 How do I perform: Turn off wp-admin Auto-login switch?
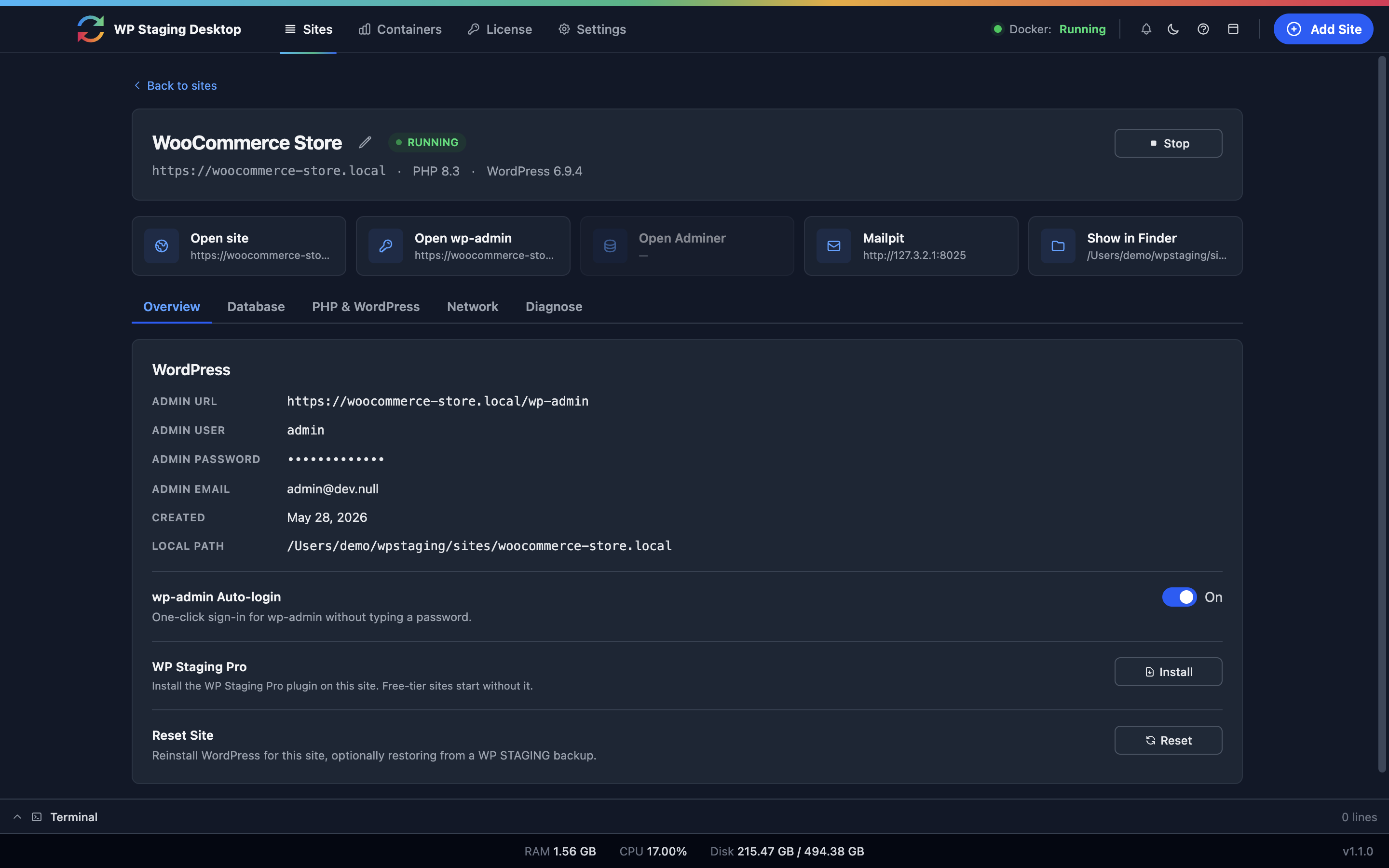click(1180, 597)
